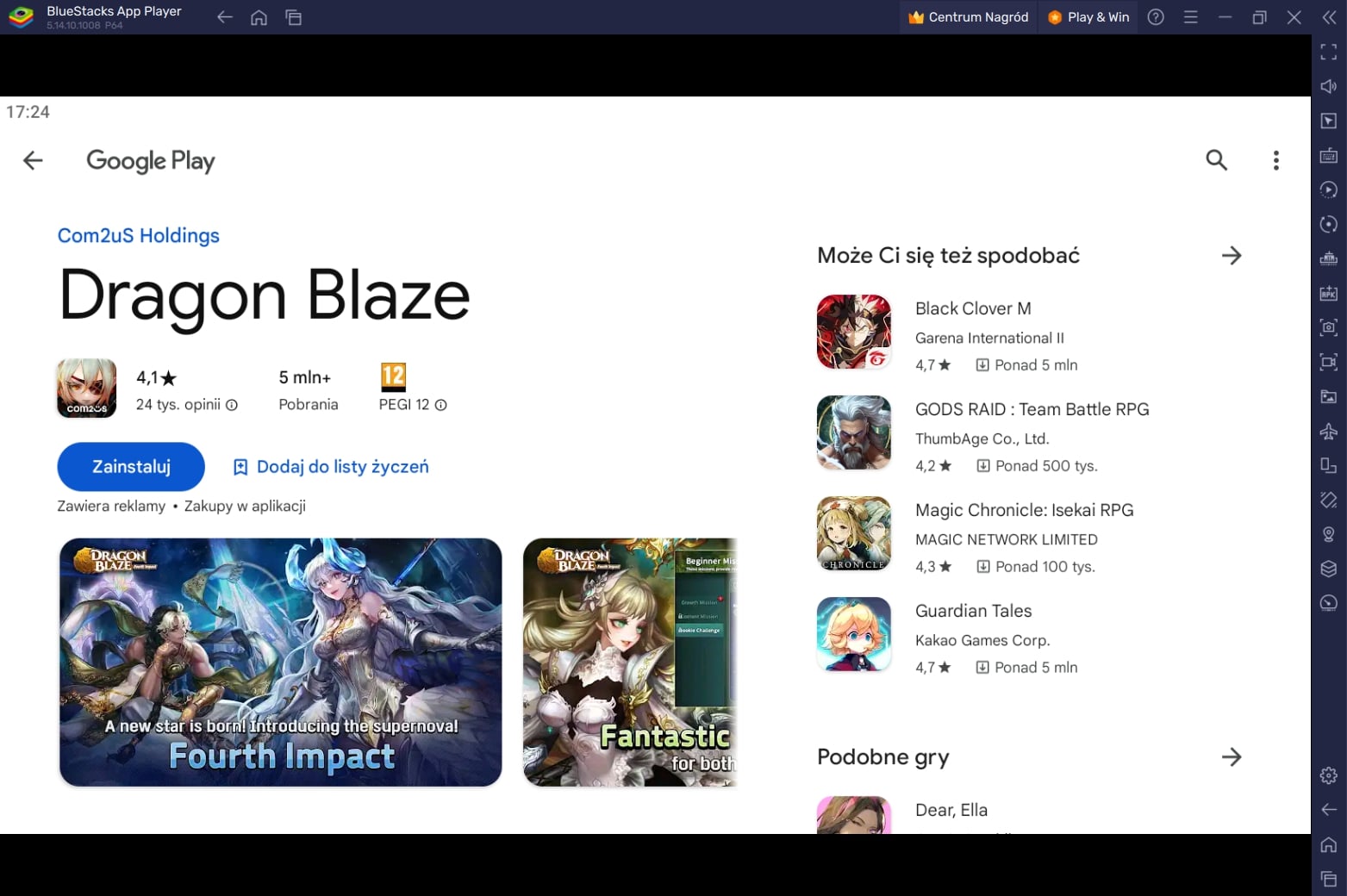Click the Dragon Blaze app icon

click(87, 389)
